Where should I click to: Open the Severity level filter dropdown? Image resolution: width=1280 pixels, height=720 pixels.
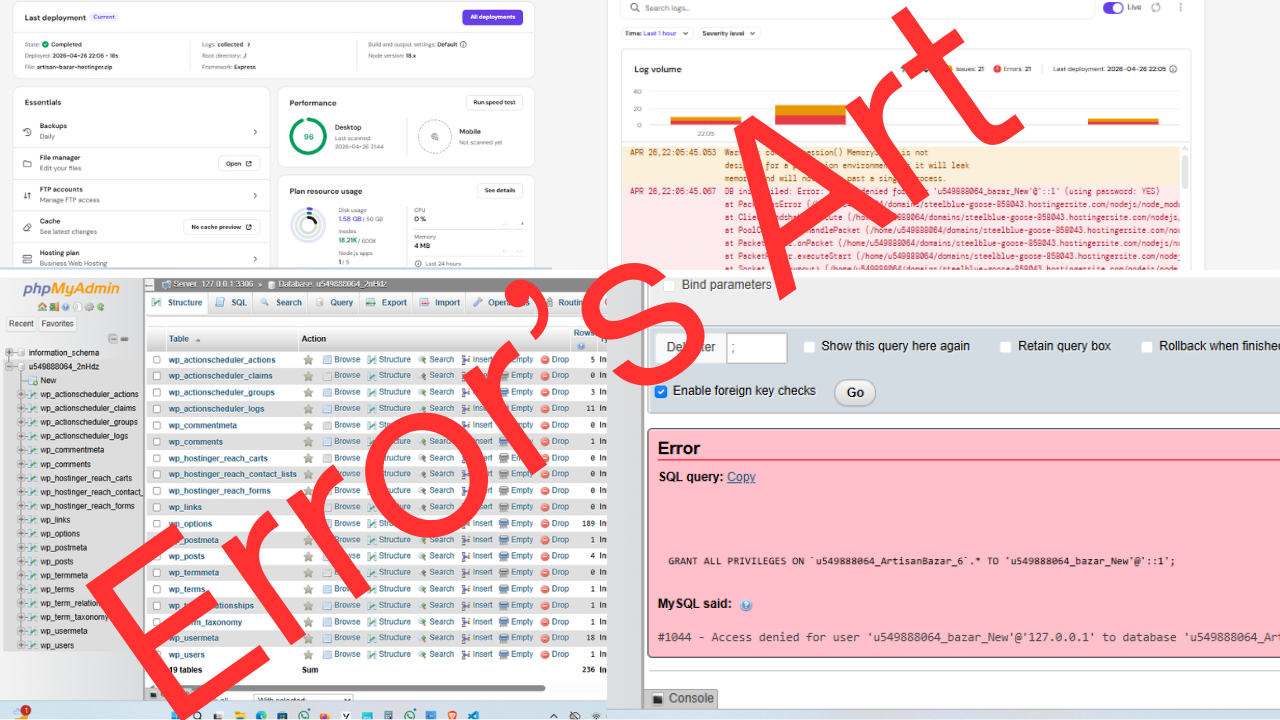pos(728,33)
